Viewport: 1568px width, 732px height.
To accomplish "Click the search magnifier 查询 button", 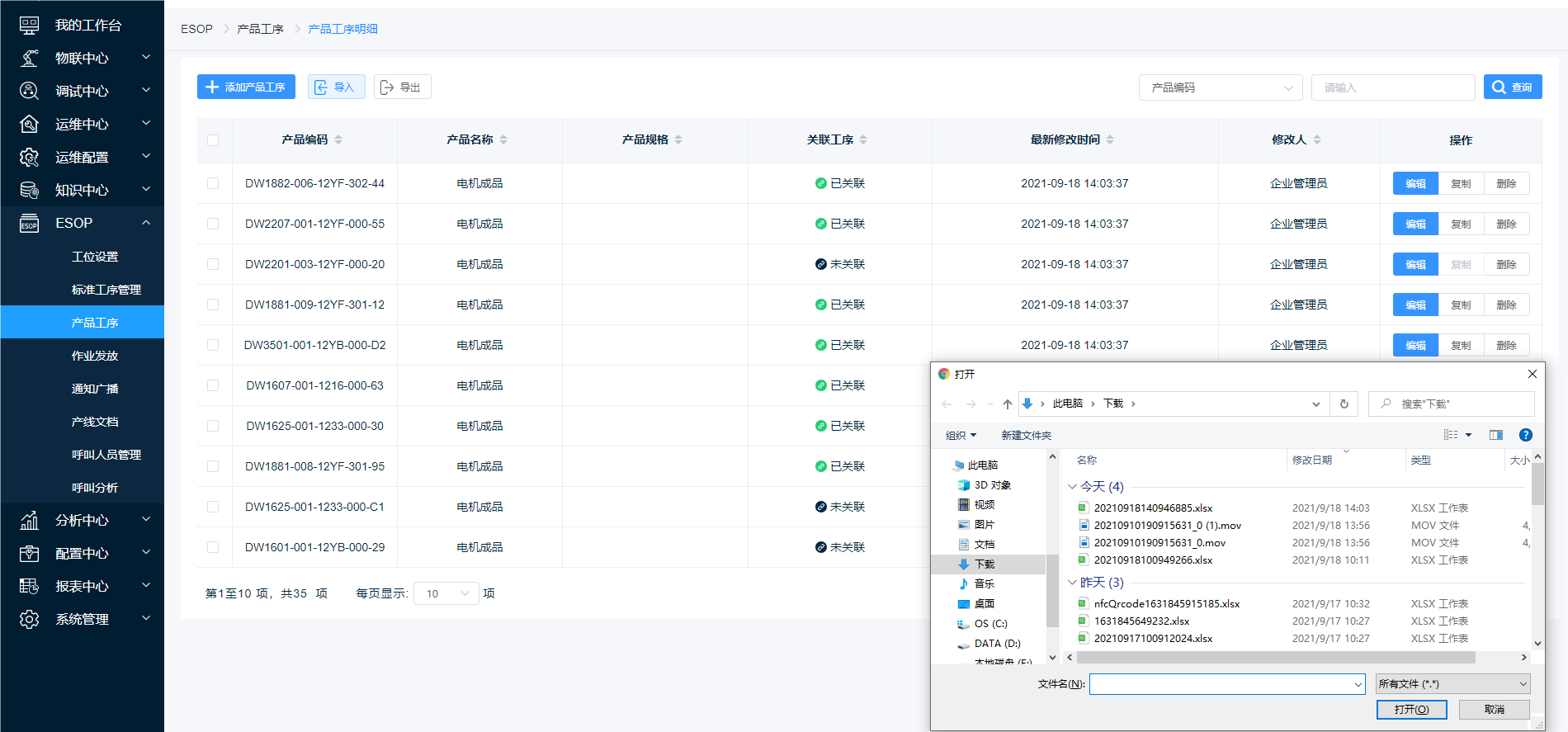I will pos(1512,87).
